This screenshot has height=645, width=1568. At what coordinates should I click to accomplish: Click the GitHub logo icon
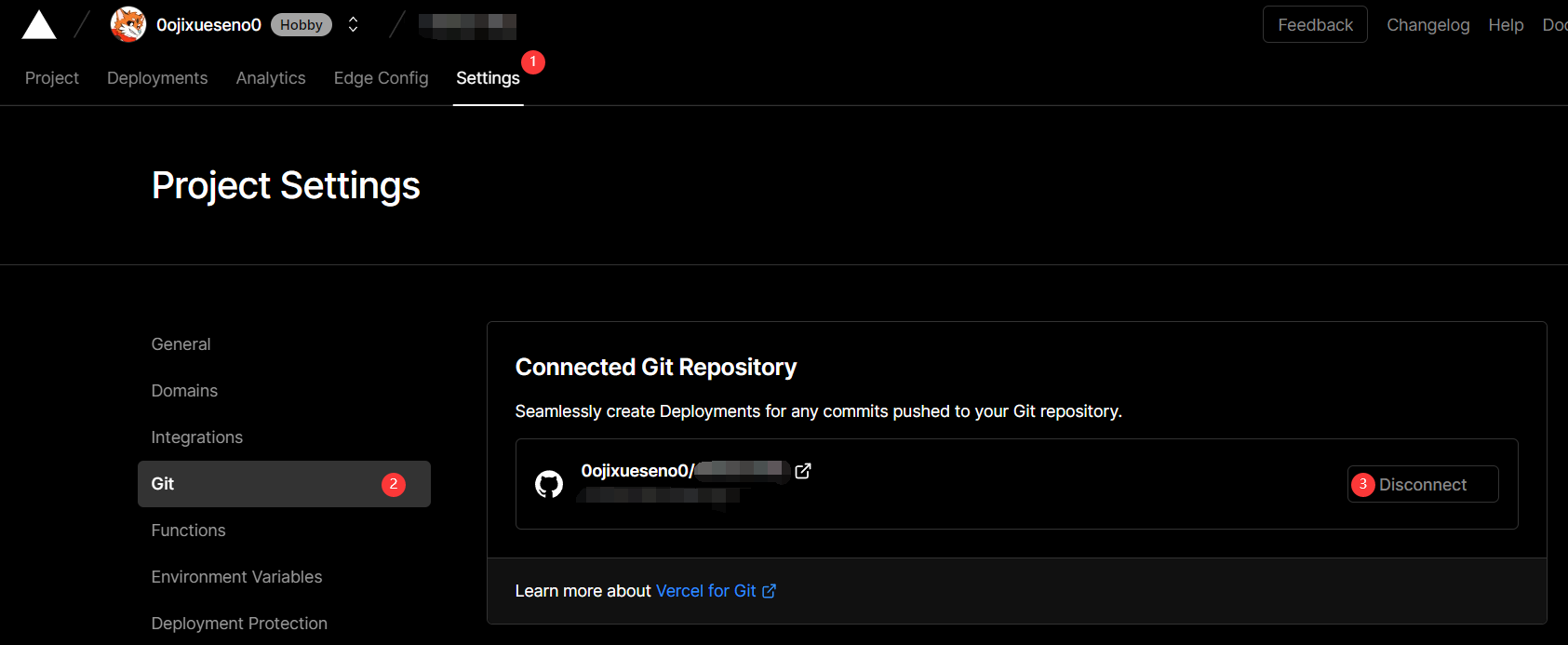(549, 484)
